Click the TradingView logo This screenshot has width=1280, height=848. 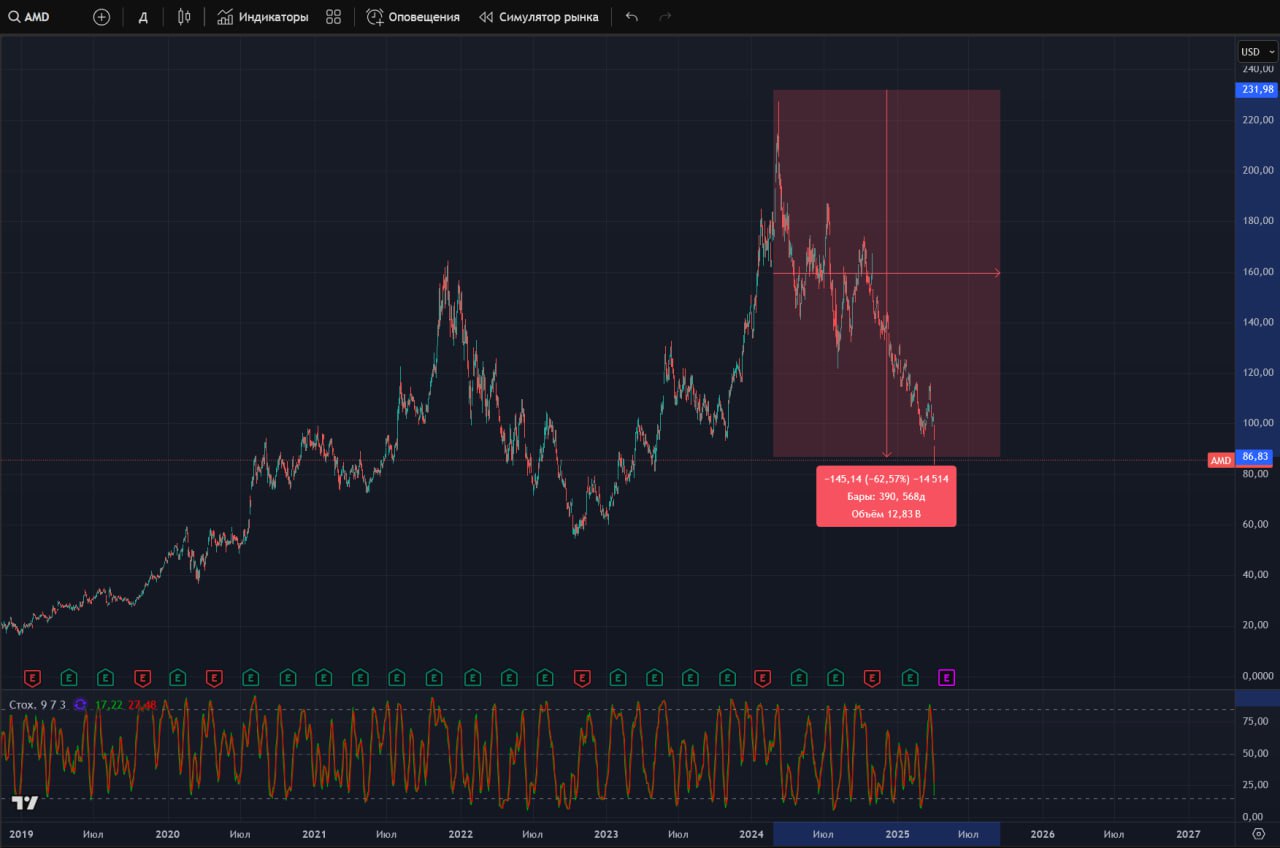(25, 802)
